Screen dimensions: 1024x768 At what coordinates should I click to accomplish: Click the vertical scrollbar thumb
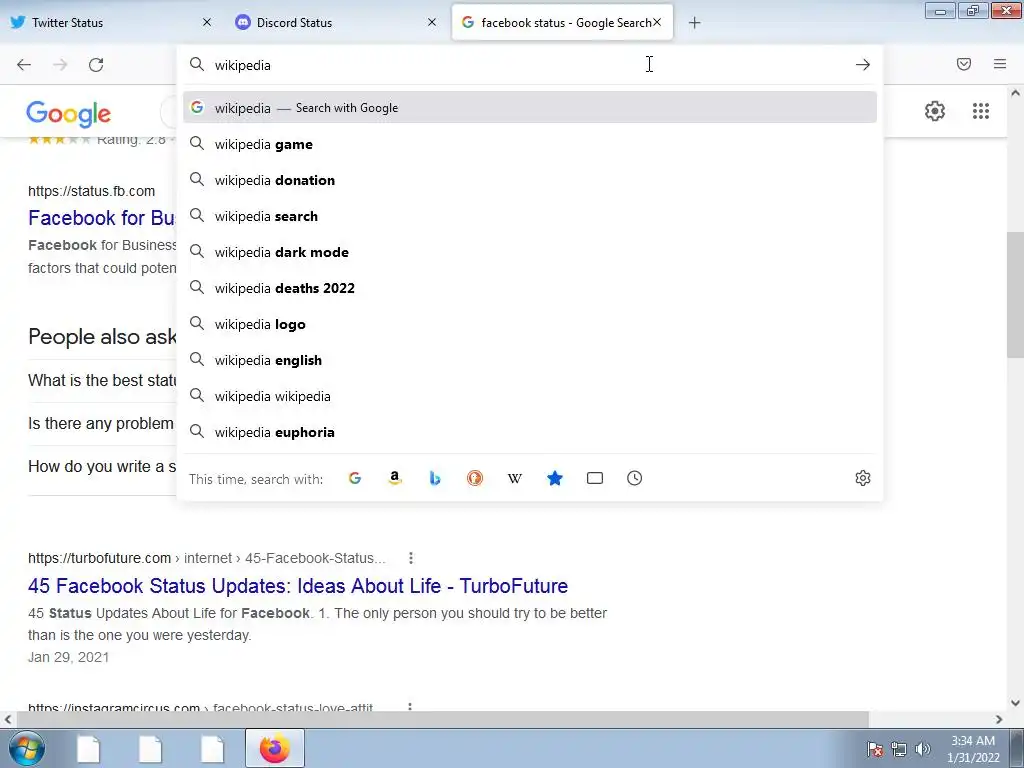point(1015,295)
